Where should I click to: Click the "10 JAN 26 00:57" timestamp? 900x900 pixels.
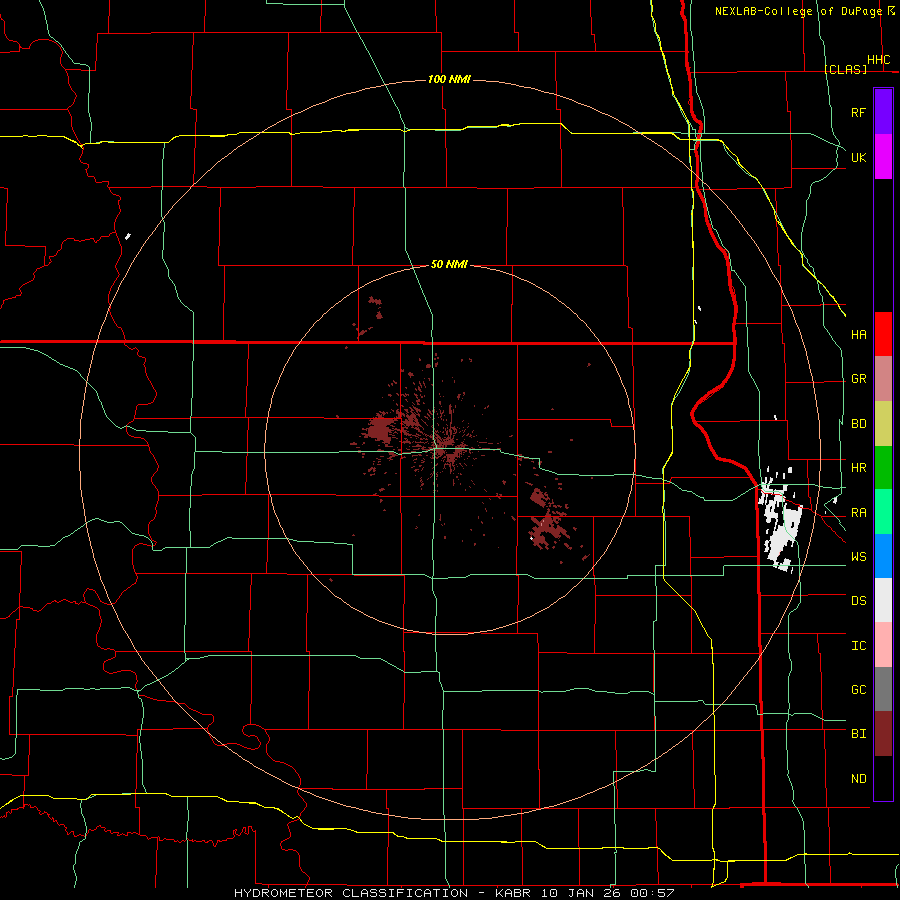(606, 893)
